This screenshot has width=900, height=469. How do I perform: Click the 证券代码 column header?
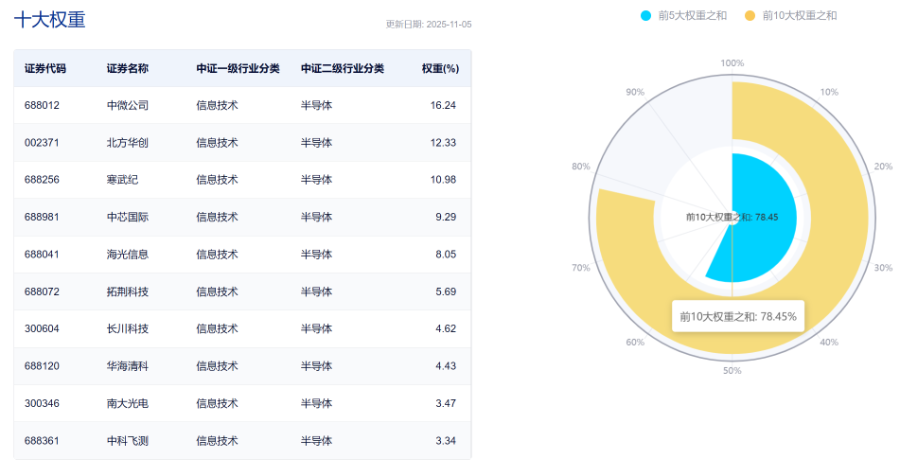point(45,69)
